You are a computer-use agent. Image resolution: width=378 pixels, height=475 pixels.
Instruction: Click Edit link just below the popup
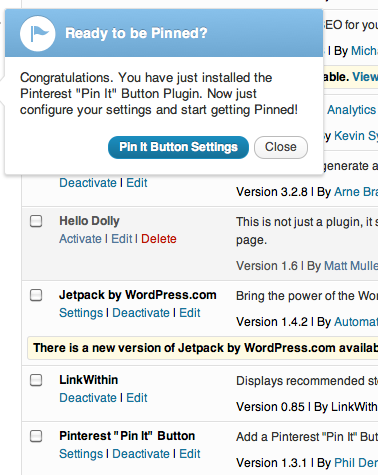pos(137,183)
